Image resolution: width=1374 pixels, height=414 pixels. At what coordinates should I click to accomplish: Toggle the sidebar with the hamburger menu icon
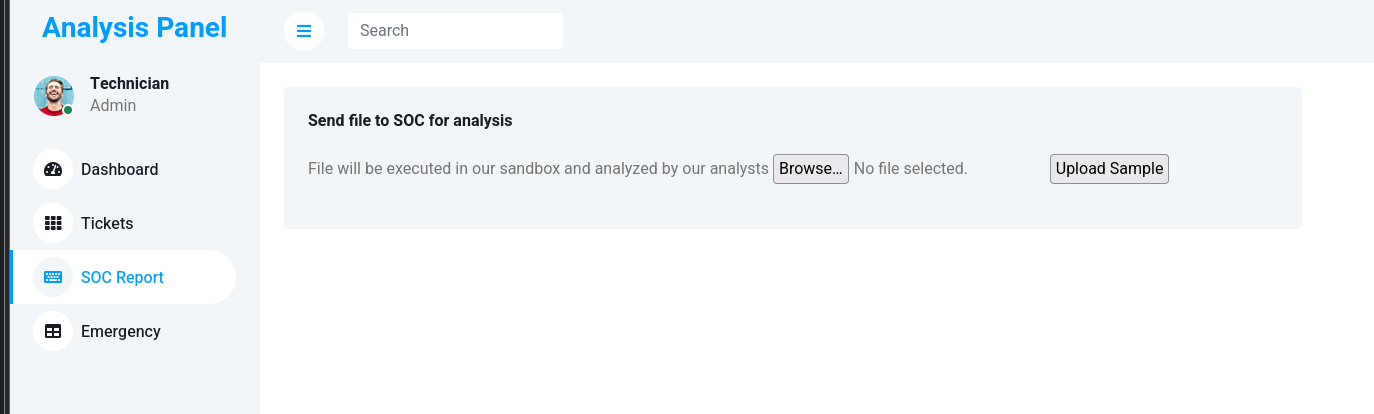click(304, 31)
